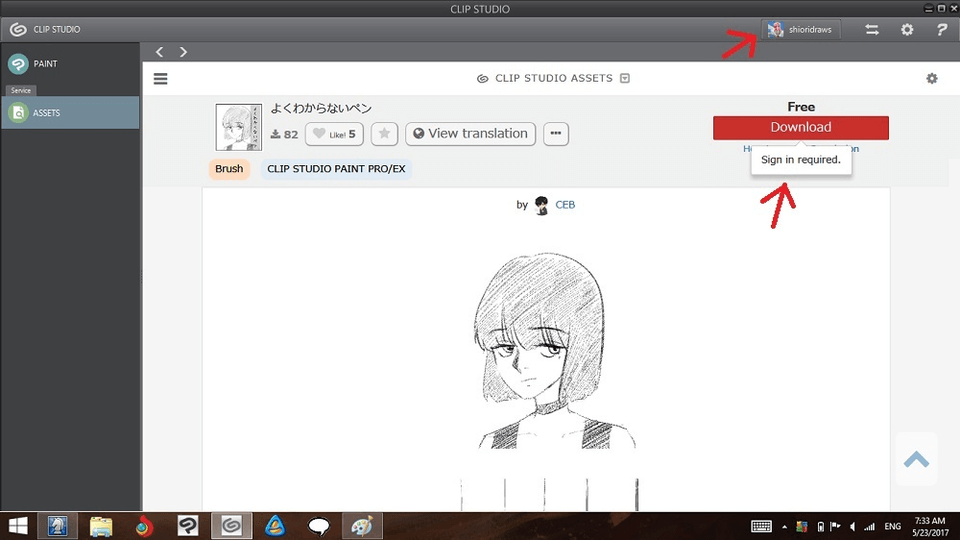Click the download count 82
The width and height of the screenshot is (960, 540).
(x=285, y=135)
